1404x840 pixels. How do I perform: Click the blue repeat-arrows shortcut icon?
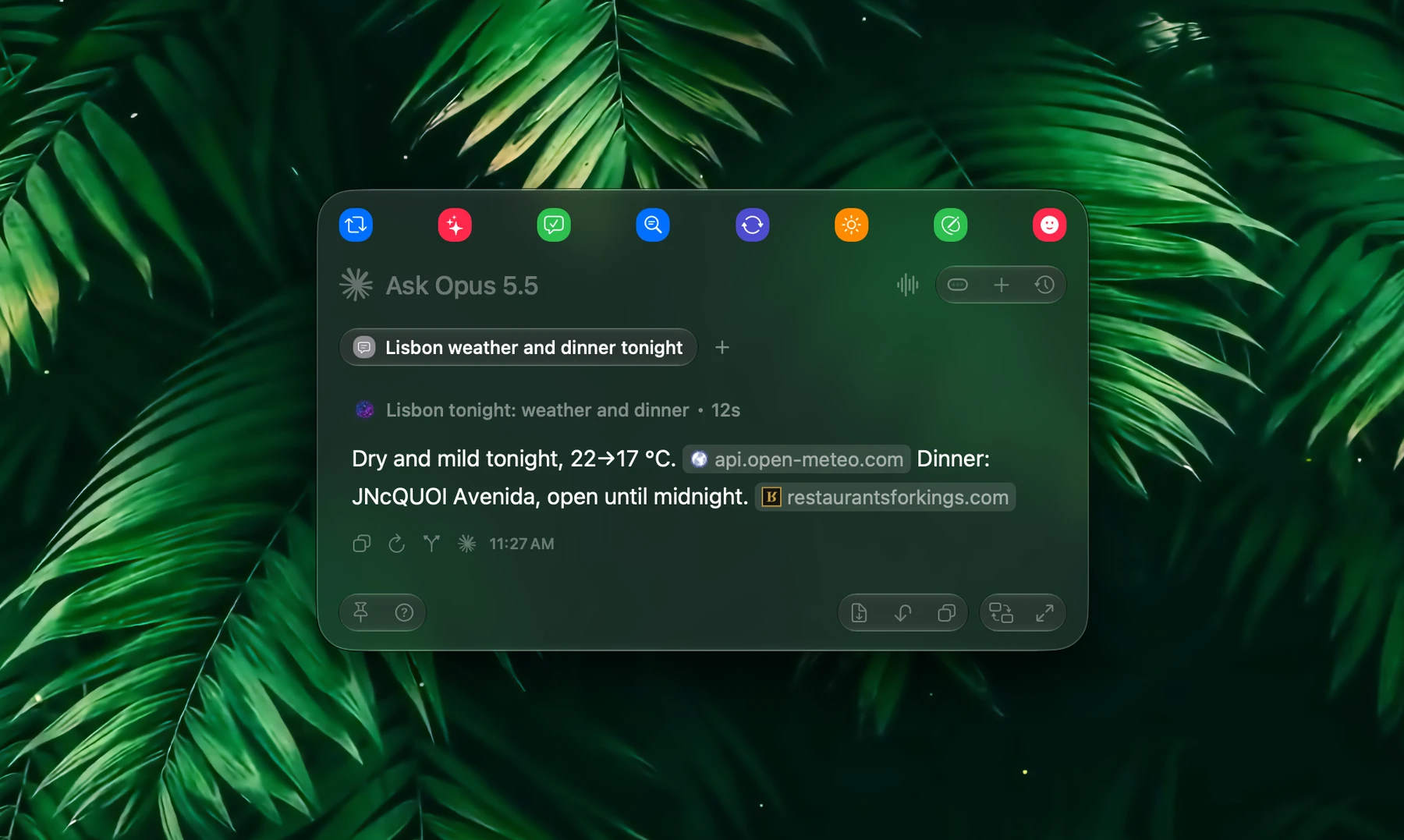(356, 225)
